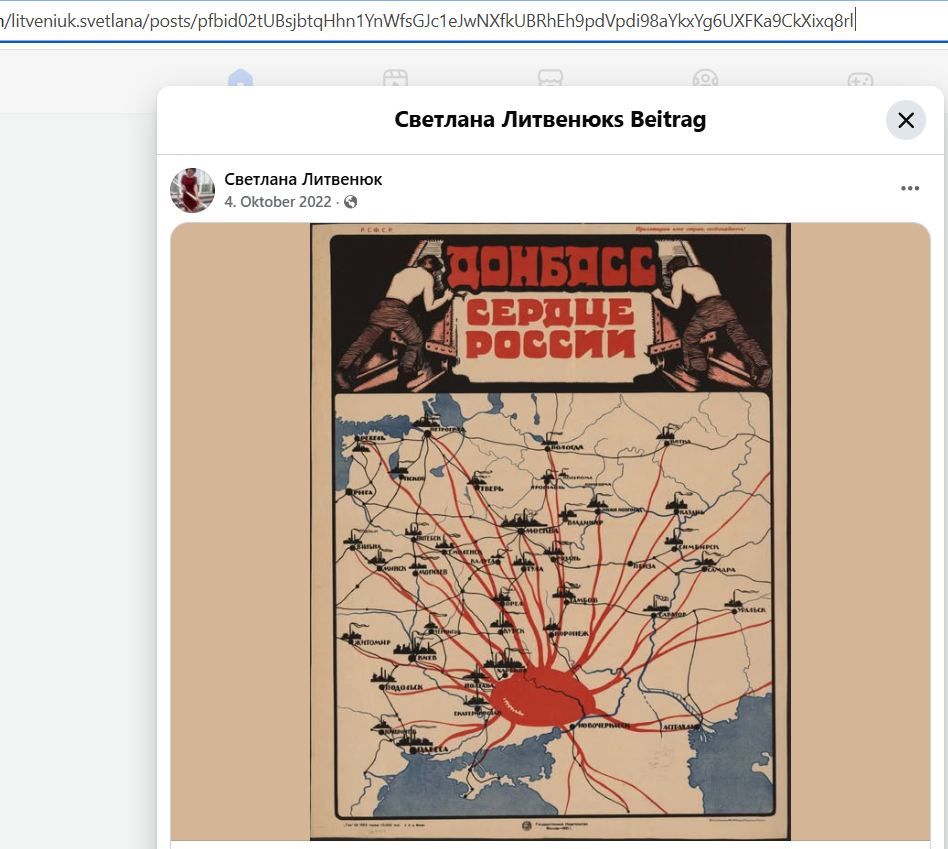
Task: Open the Facebook Home feed icon
Action: (x=240, y=77)
